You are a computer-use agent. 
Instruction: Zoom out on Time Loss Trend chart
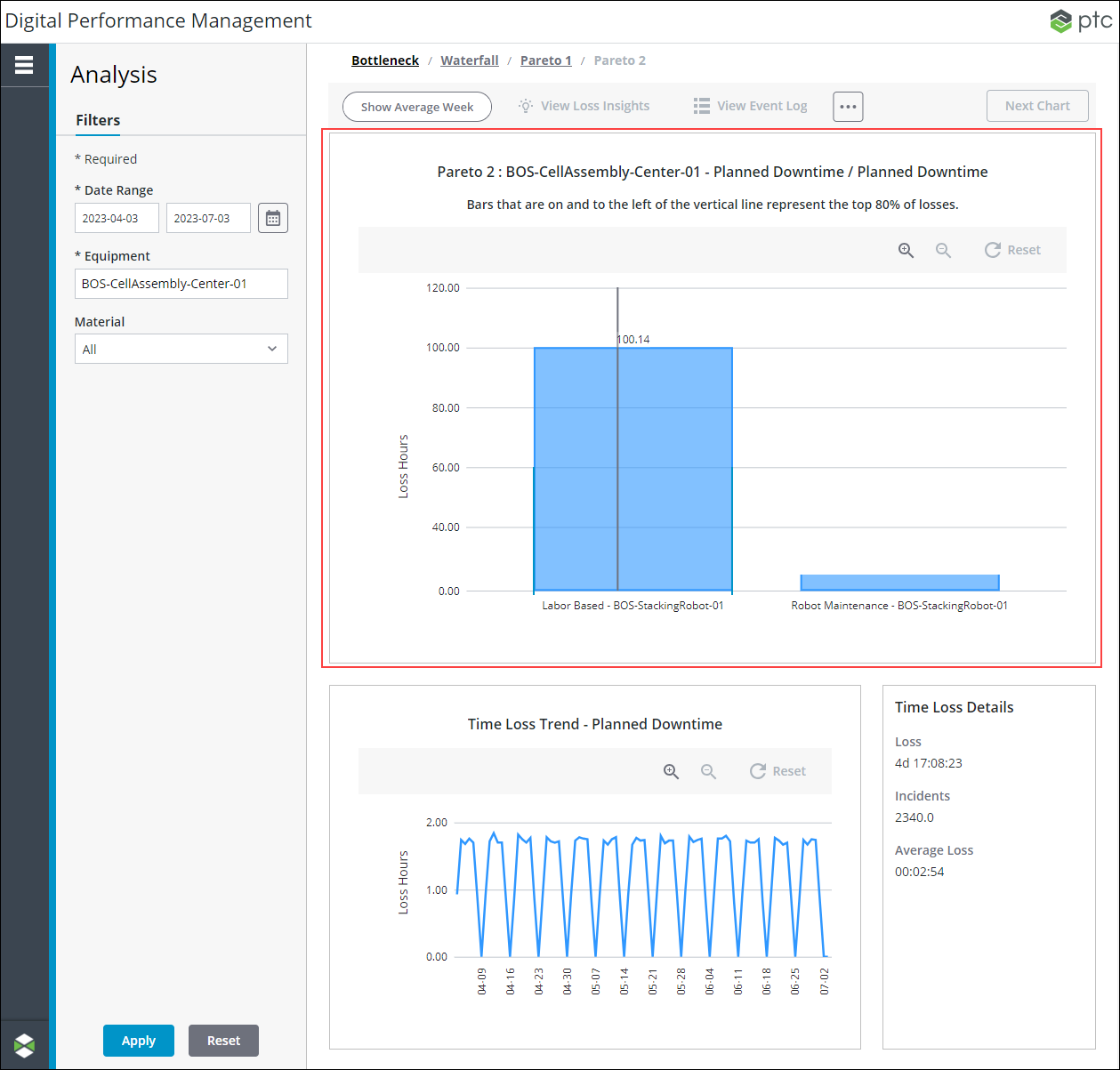[x=708, y=771]
